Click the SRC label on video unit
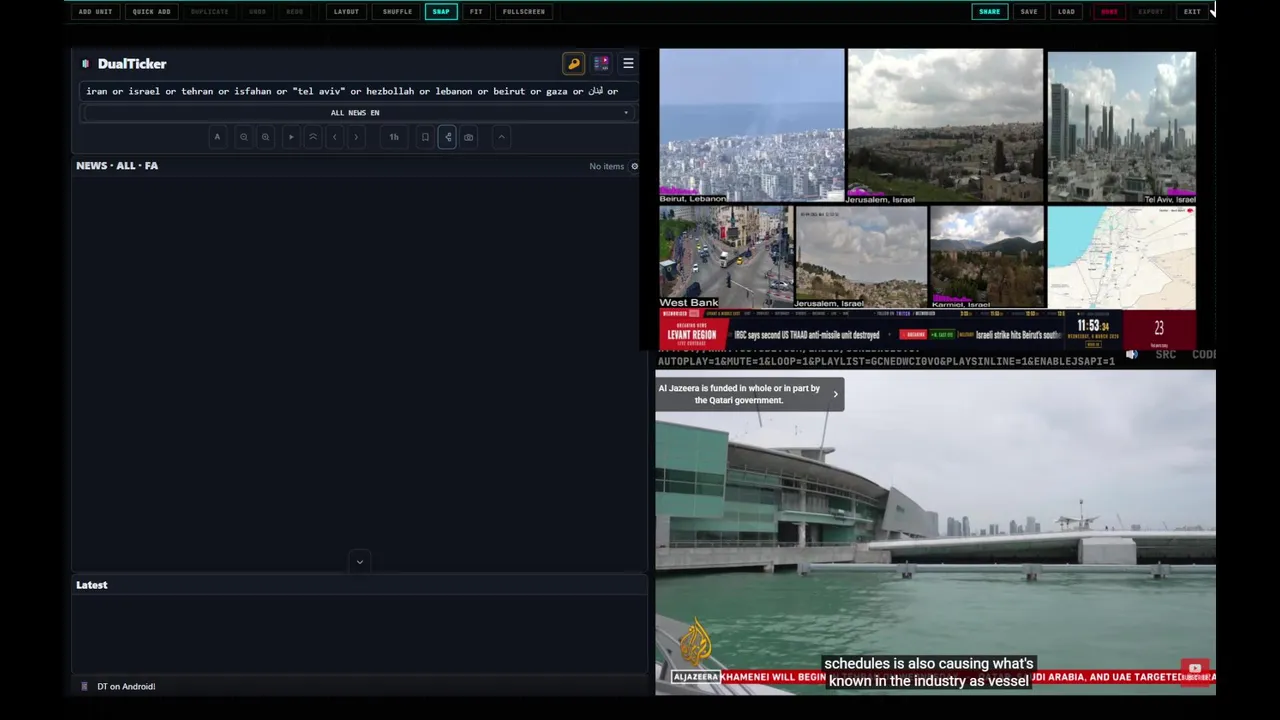The image size is (1280, 720). [1165, 355]
